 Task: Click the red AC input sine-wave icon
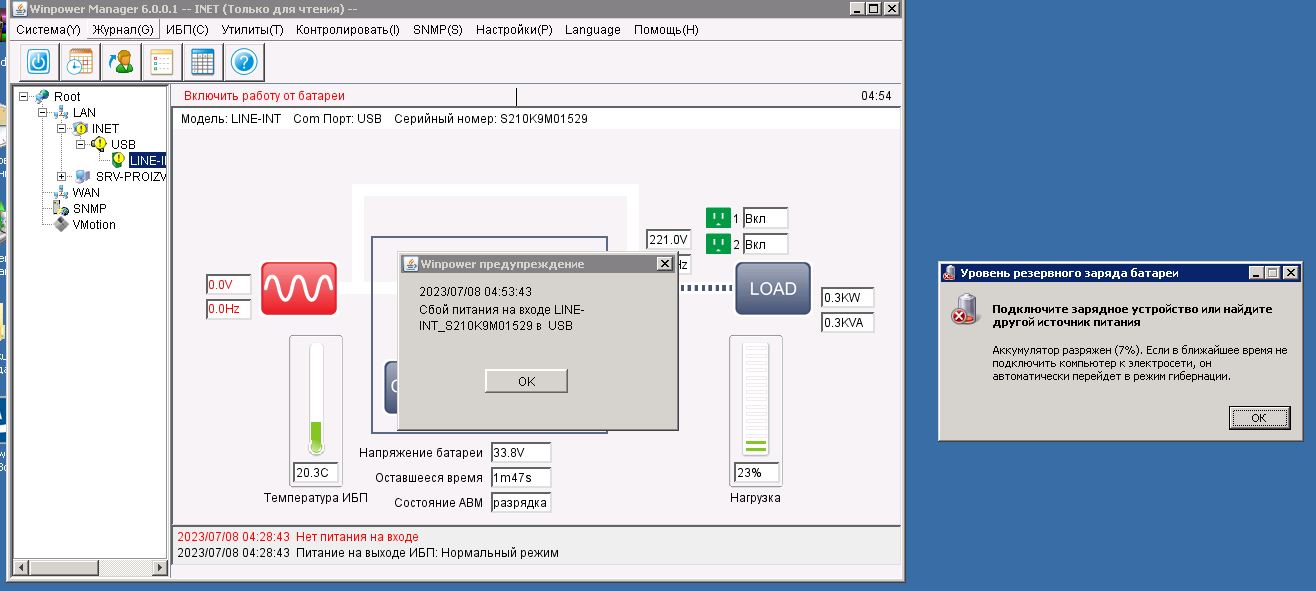(299, 289)
